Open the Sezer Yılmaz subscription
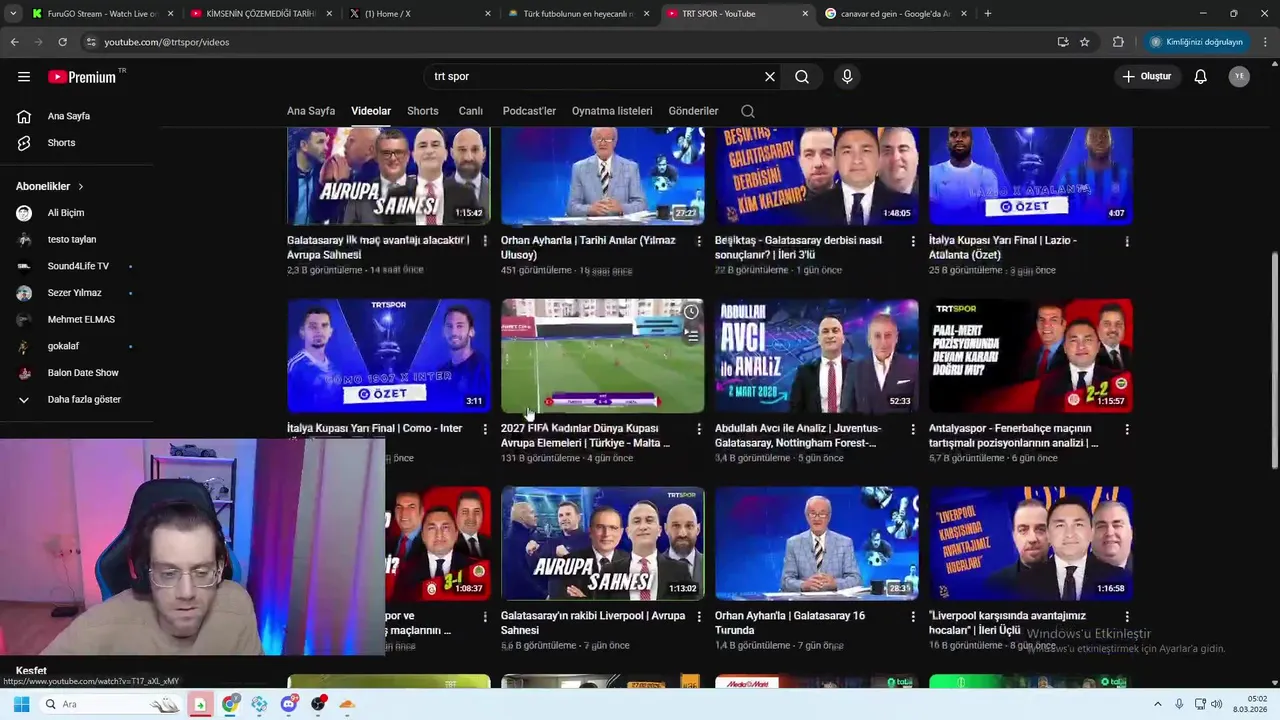 click(x=77, y=293)
